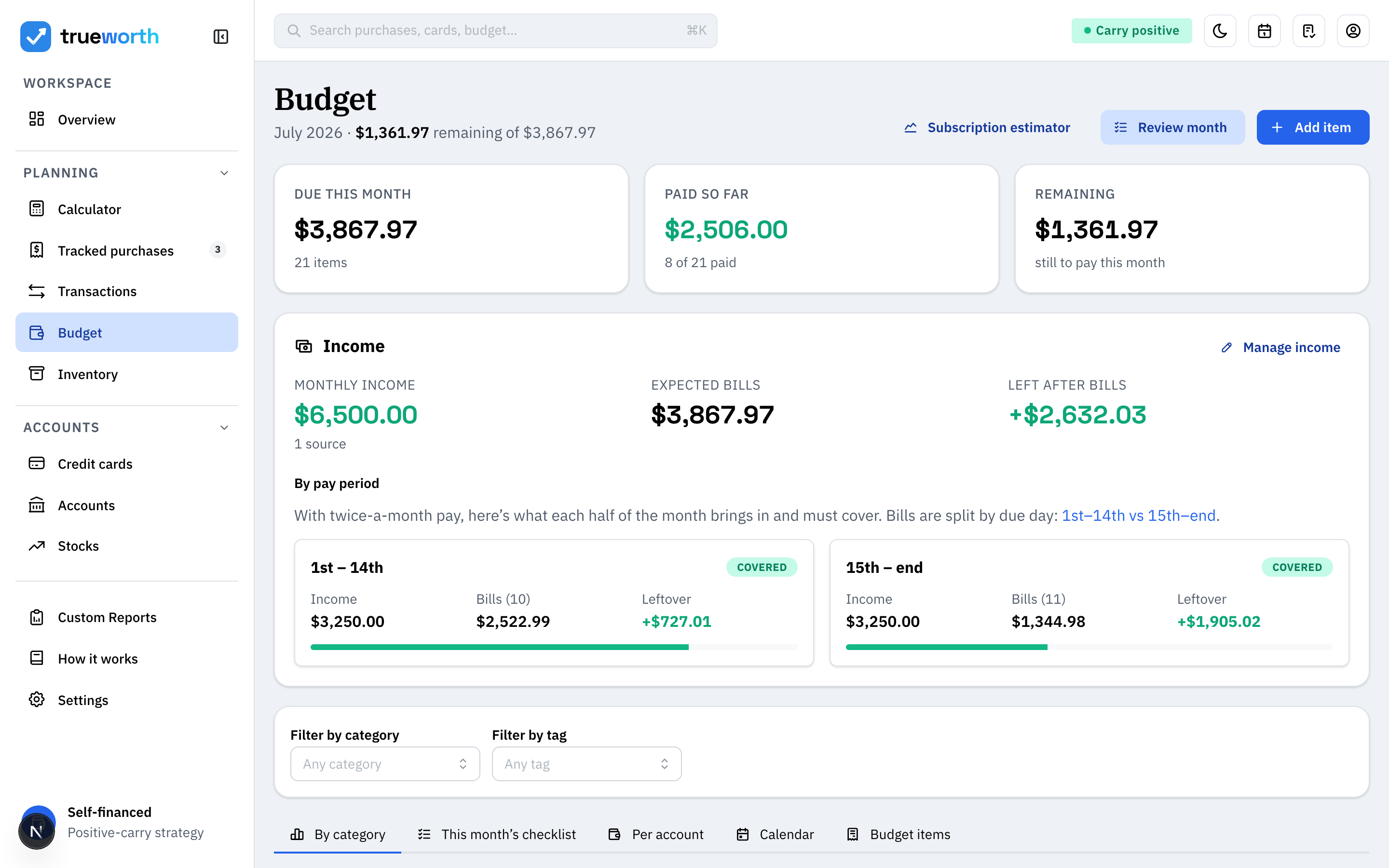This screenshot has height=868, width=1389.
Task: Click the Tracked purchases receipt icon
Action: click(37, 250)
